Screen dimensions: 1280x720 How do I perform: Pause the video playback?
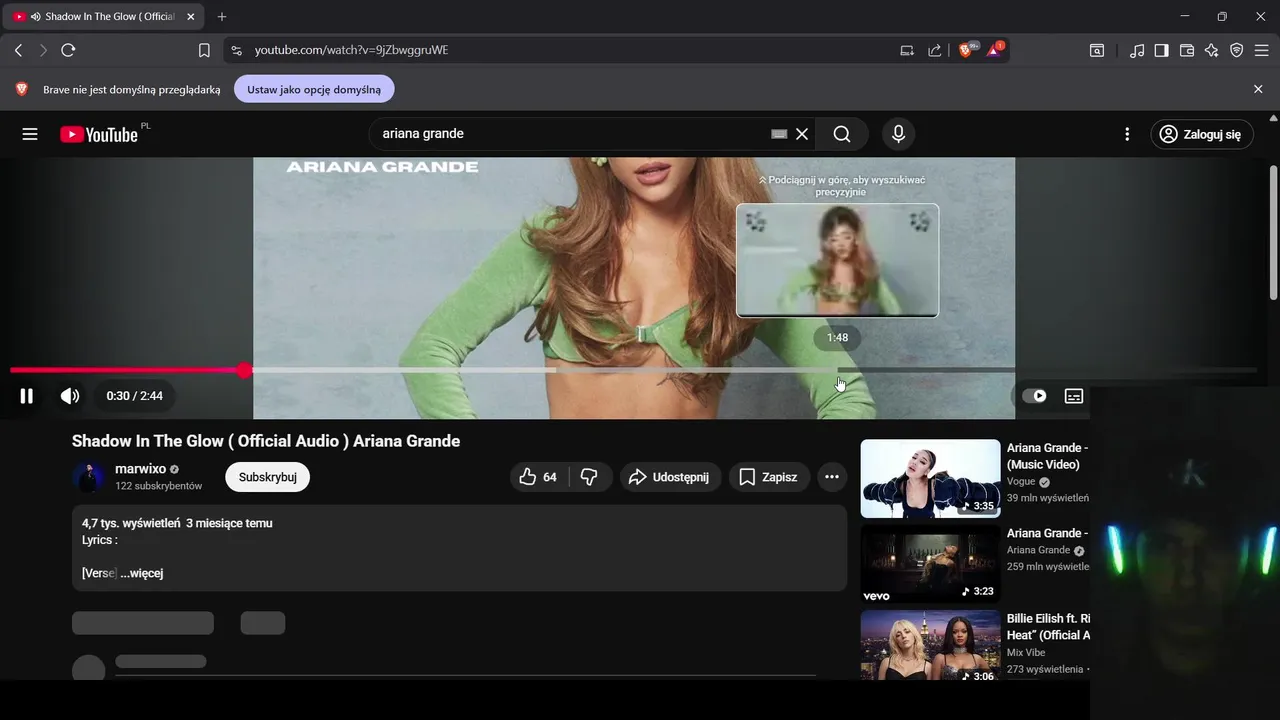[27, 396]
